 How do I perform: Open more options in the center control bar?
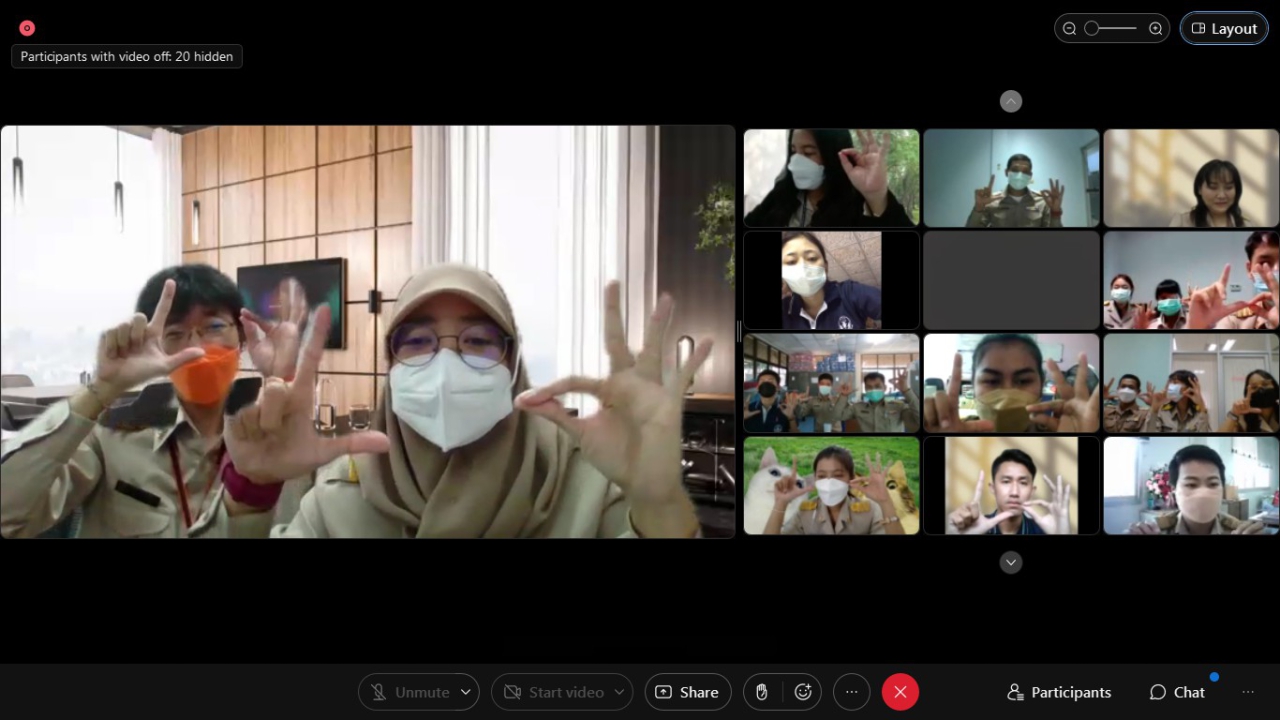tap(852, 692)
